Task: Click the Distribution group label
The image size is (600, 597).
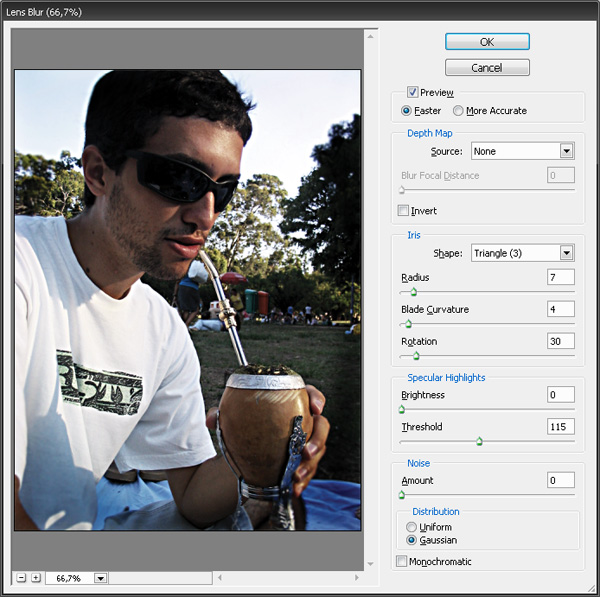Action: point(435,512)
